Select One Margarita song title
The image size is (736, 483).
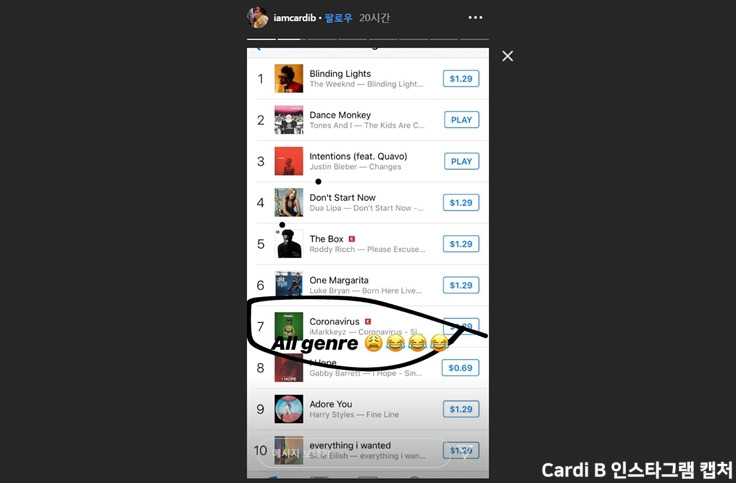(x=339, y=280)
